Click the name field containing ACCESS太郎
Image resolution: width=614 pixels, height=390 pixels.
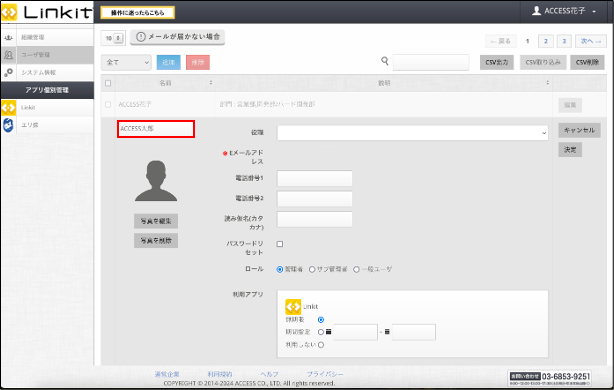tap(156, 129)
